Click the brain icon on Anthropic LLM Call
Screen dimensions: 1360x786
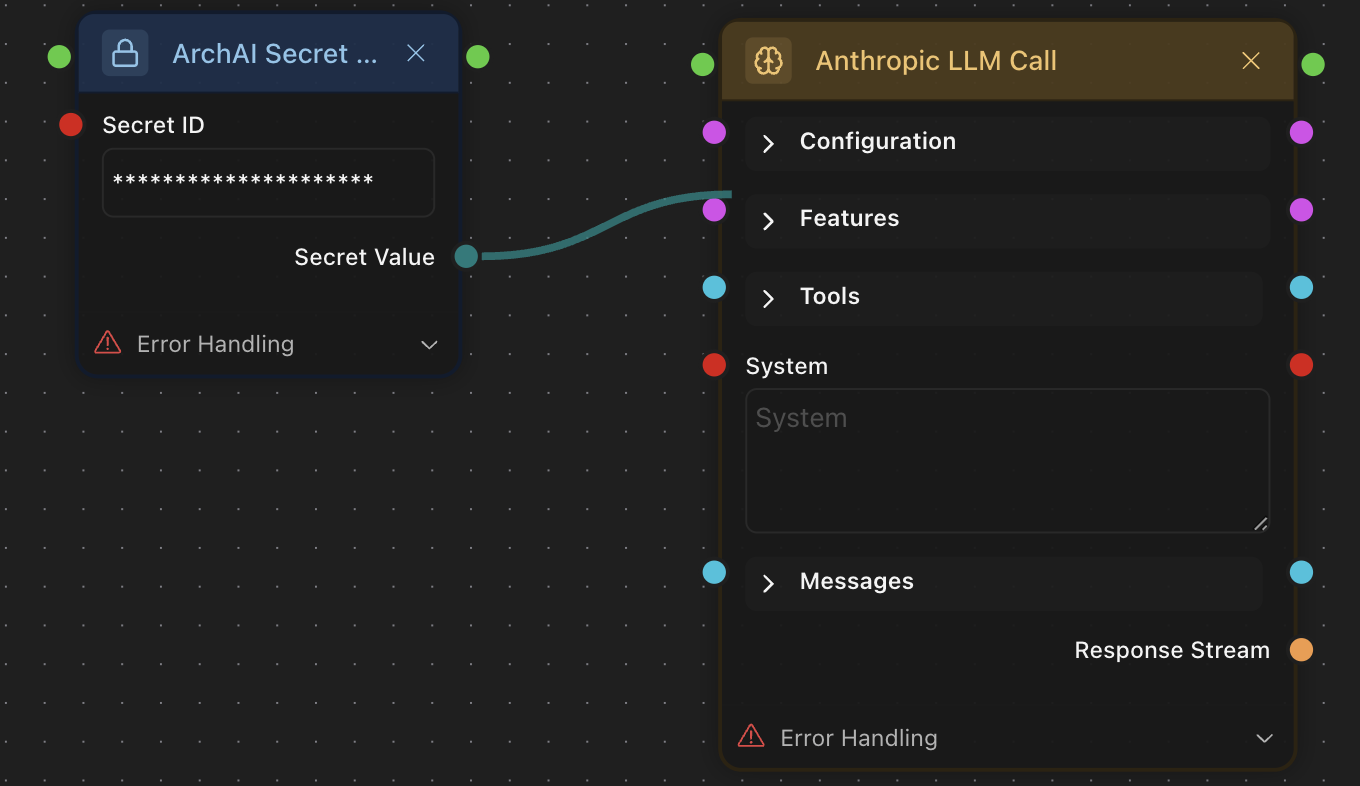(768, 61)
